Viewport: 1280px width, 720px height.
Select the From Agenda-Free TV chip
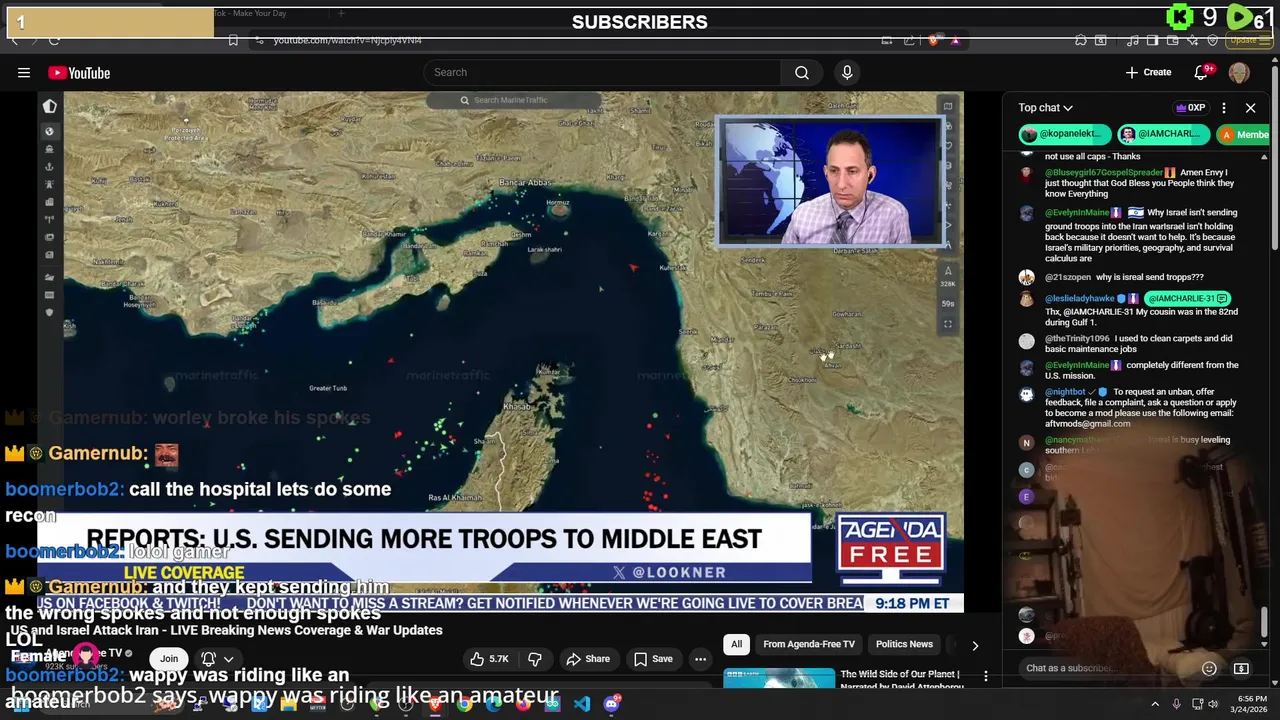[x=809, y=644]
